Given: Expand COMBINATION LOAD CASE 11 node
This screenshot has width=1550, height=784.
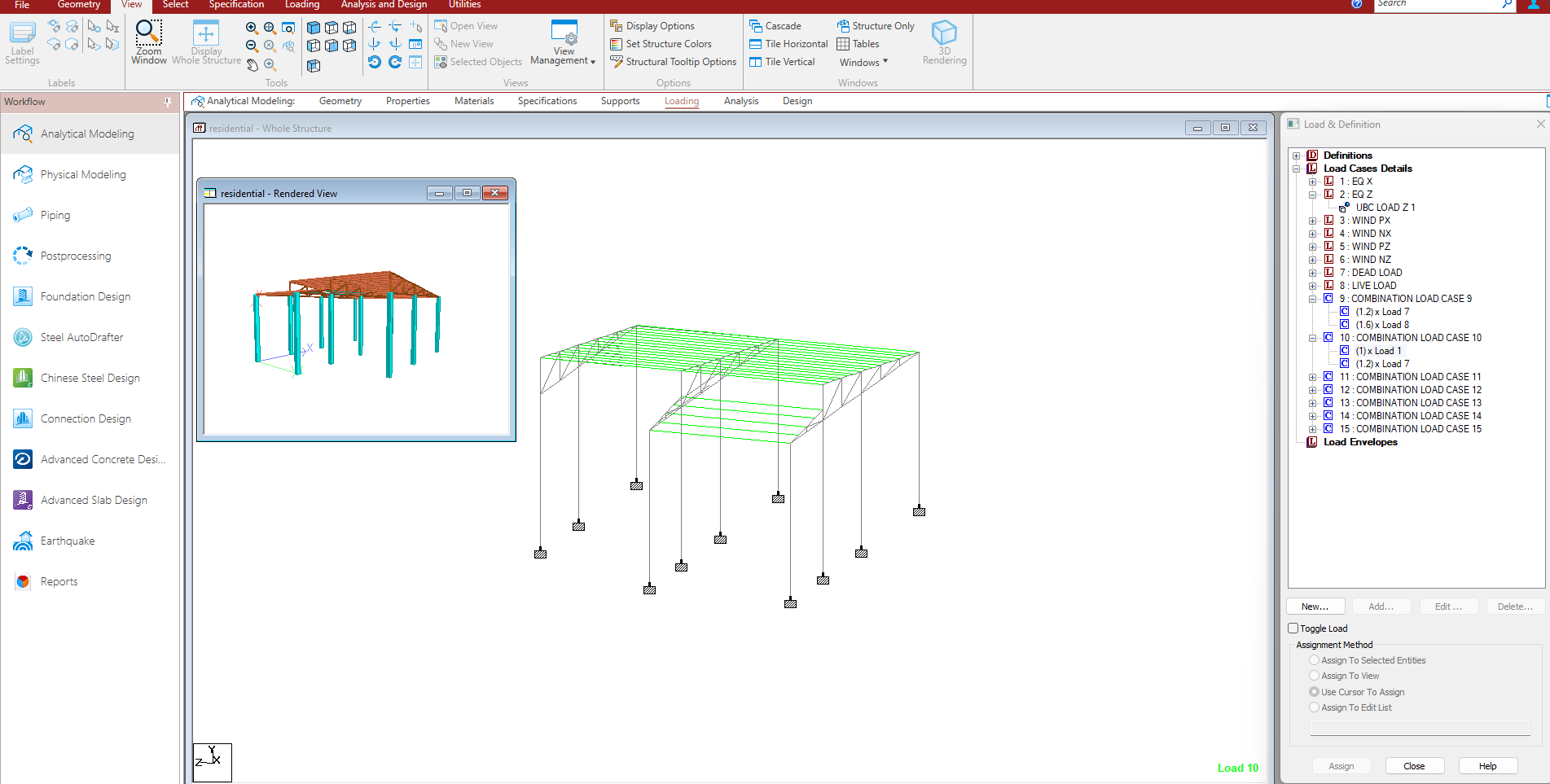Looking at the screenshot, I should point(1312,377).
